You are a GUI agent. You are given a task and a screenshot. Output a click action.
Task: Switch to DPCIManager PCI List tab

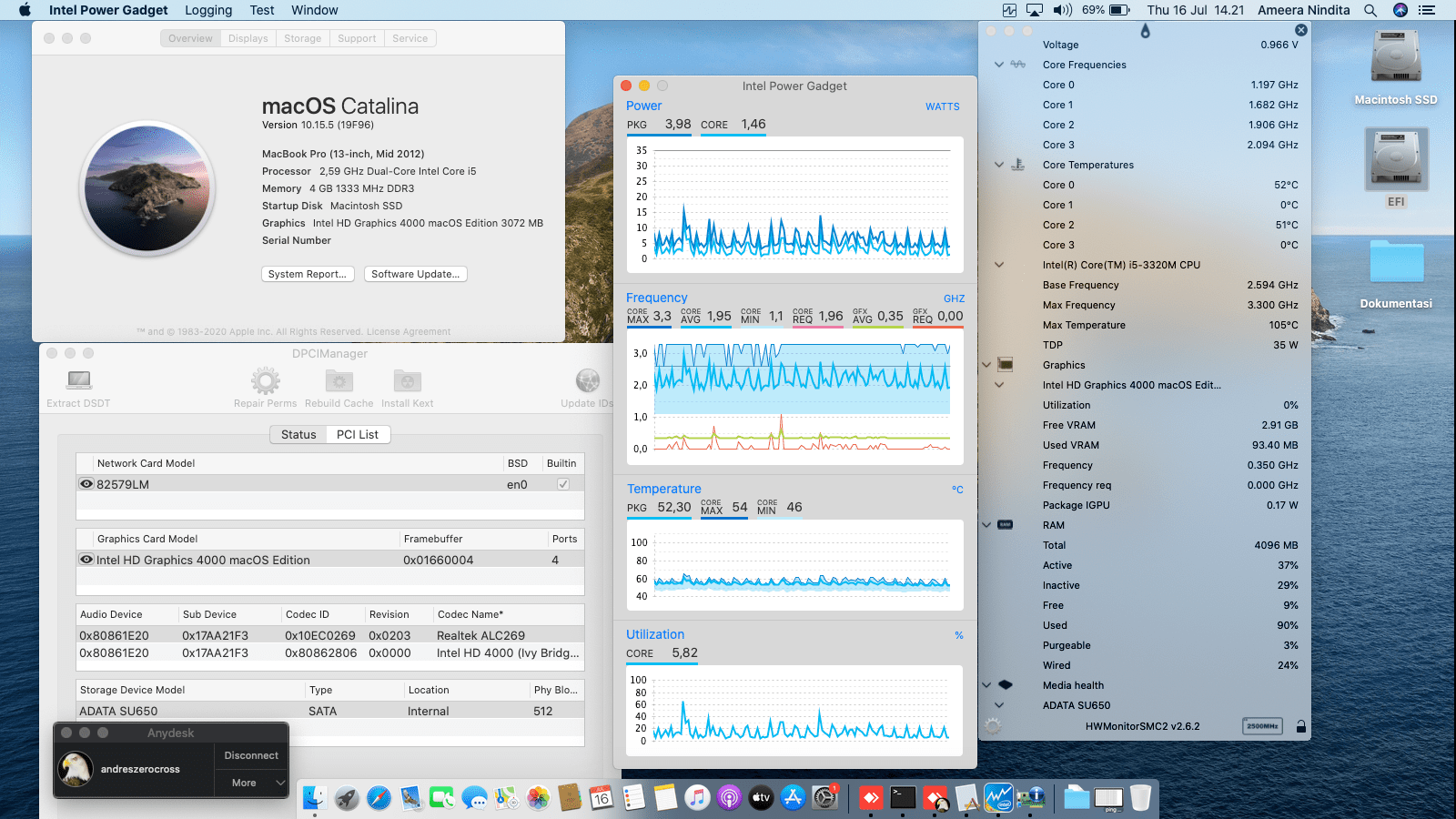click(x=358, y=434)
